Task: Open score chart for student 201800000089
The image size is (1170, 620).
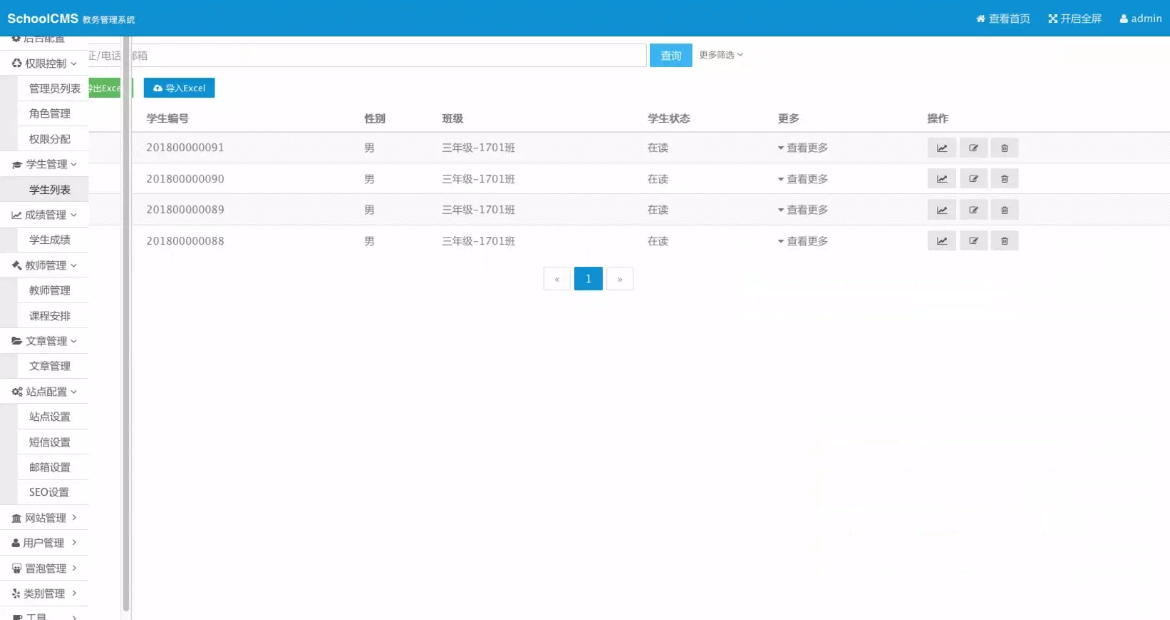Action: pyautogui.click(x=942, y=210)
